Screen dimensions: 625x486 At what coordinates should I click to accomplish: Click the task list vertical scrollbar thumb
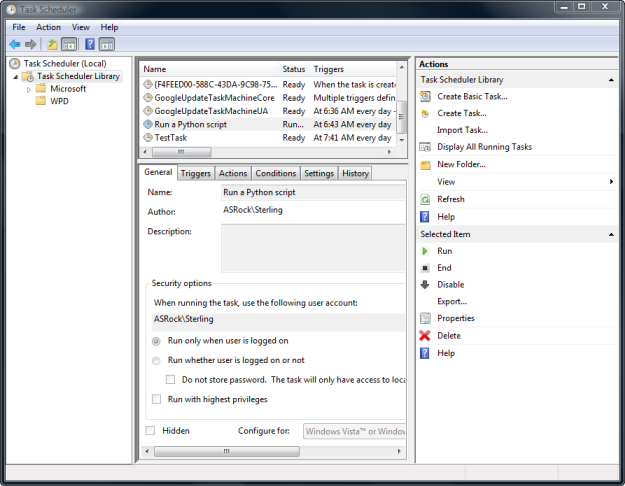(x=402, y=116)
